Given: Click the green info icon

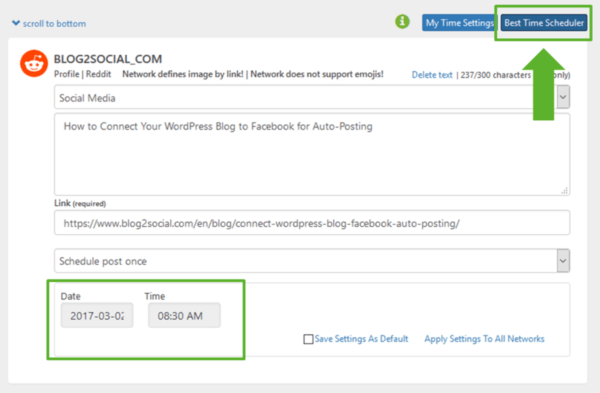Looking at the screenshot, I should (x=402, y=21).
